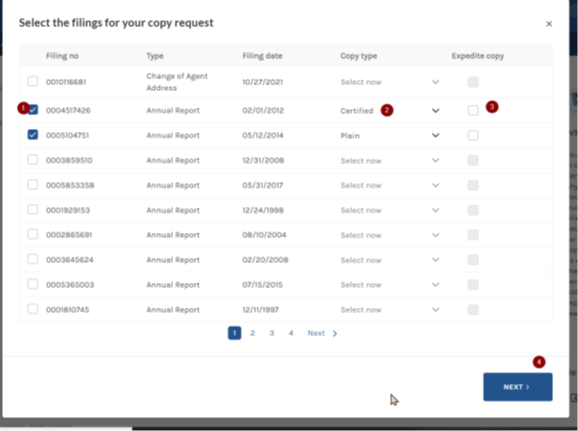Switch to page 4 of filings
Screen dimensions: 578x431
(x=291, y=333)
